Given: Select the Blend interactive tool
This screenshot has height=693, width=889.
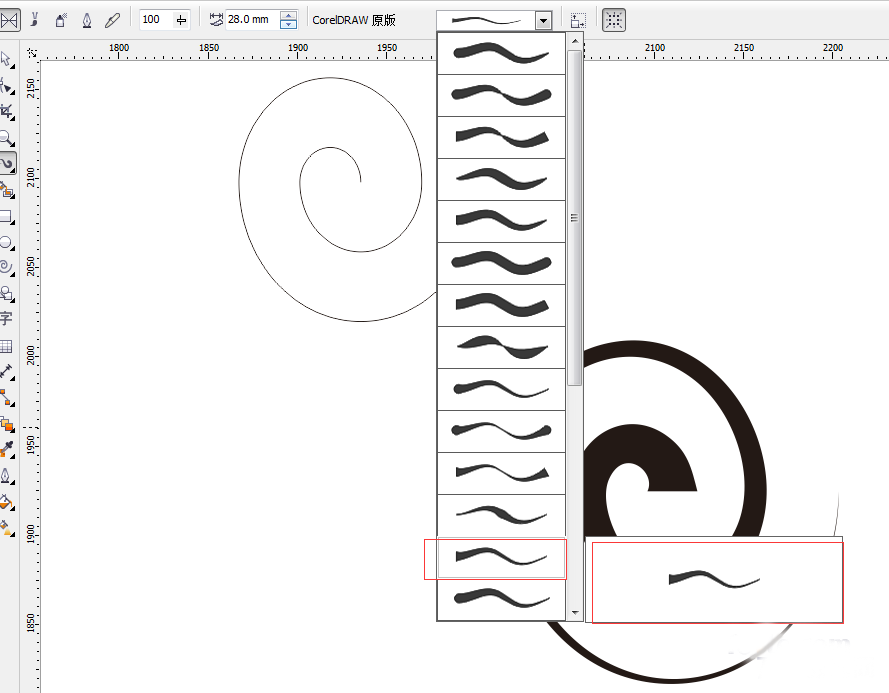Looking at the screenshot, I should (x=7, y=424).
